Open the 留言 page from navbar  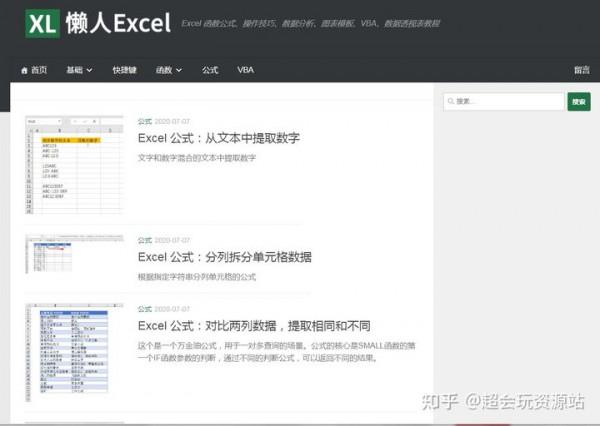(x=581, y=70)
